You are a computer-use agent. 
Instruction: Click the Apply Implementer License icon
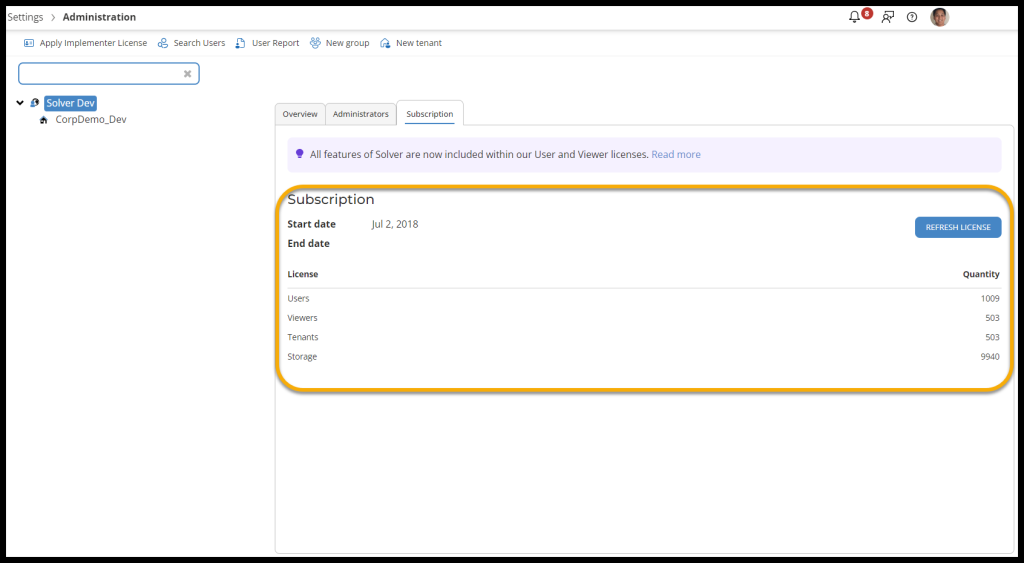coord(29,43)
